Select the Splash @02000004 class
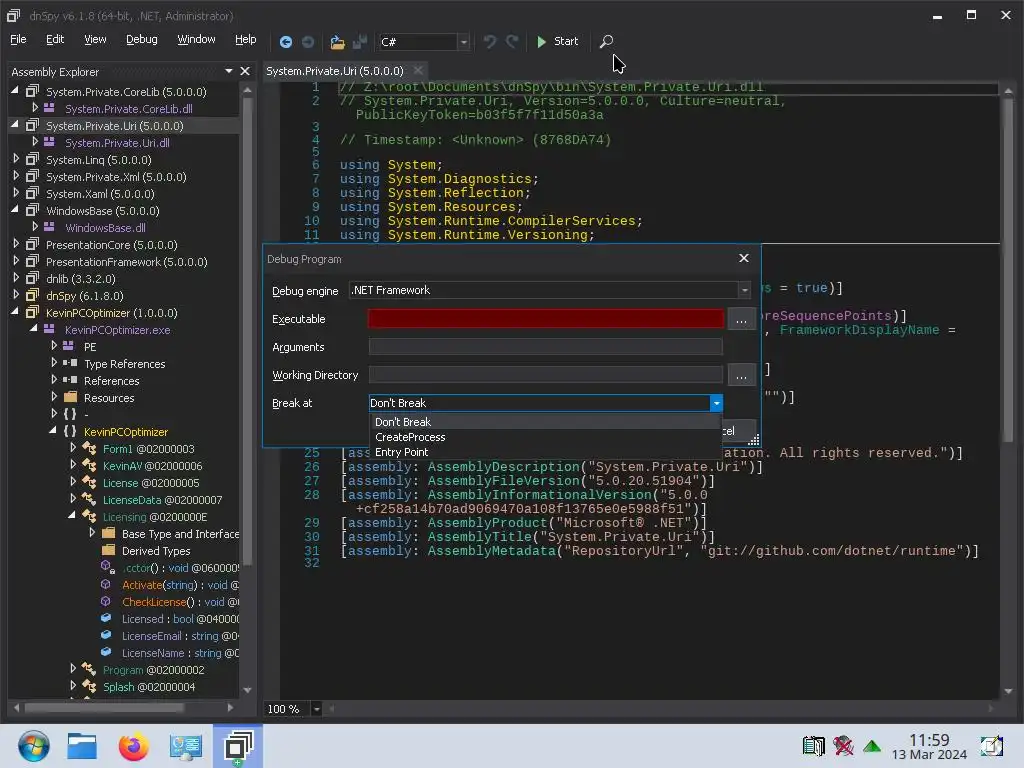The image size is (1024, 768). 149,687
